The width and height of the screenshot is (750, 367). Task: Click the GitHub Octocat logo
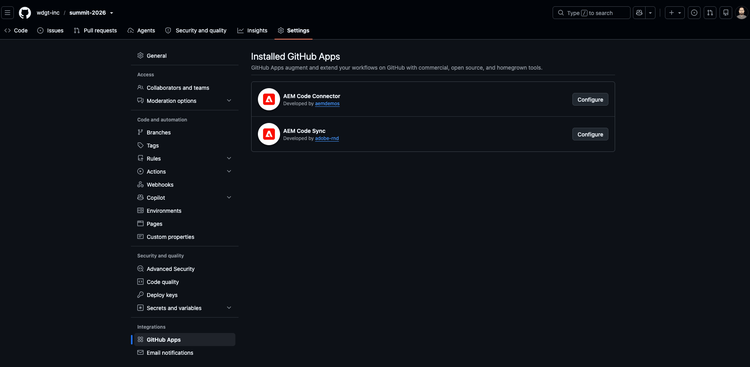[25, 13]
